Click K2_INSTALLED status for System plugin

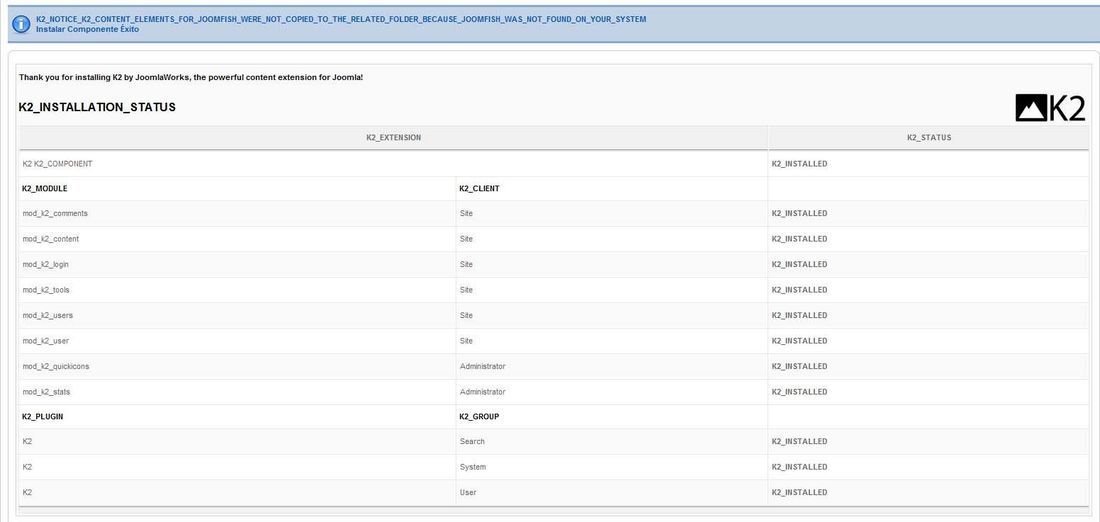point(799,467)
